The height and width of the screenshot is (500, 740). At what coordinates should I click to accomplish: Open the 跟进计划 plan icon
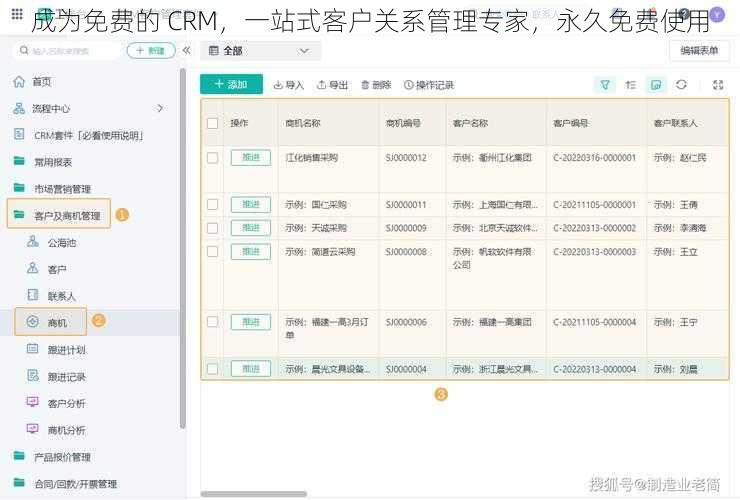coord(33,349)
